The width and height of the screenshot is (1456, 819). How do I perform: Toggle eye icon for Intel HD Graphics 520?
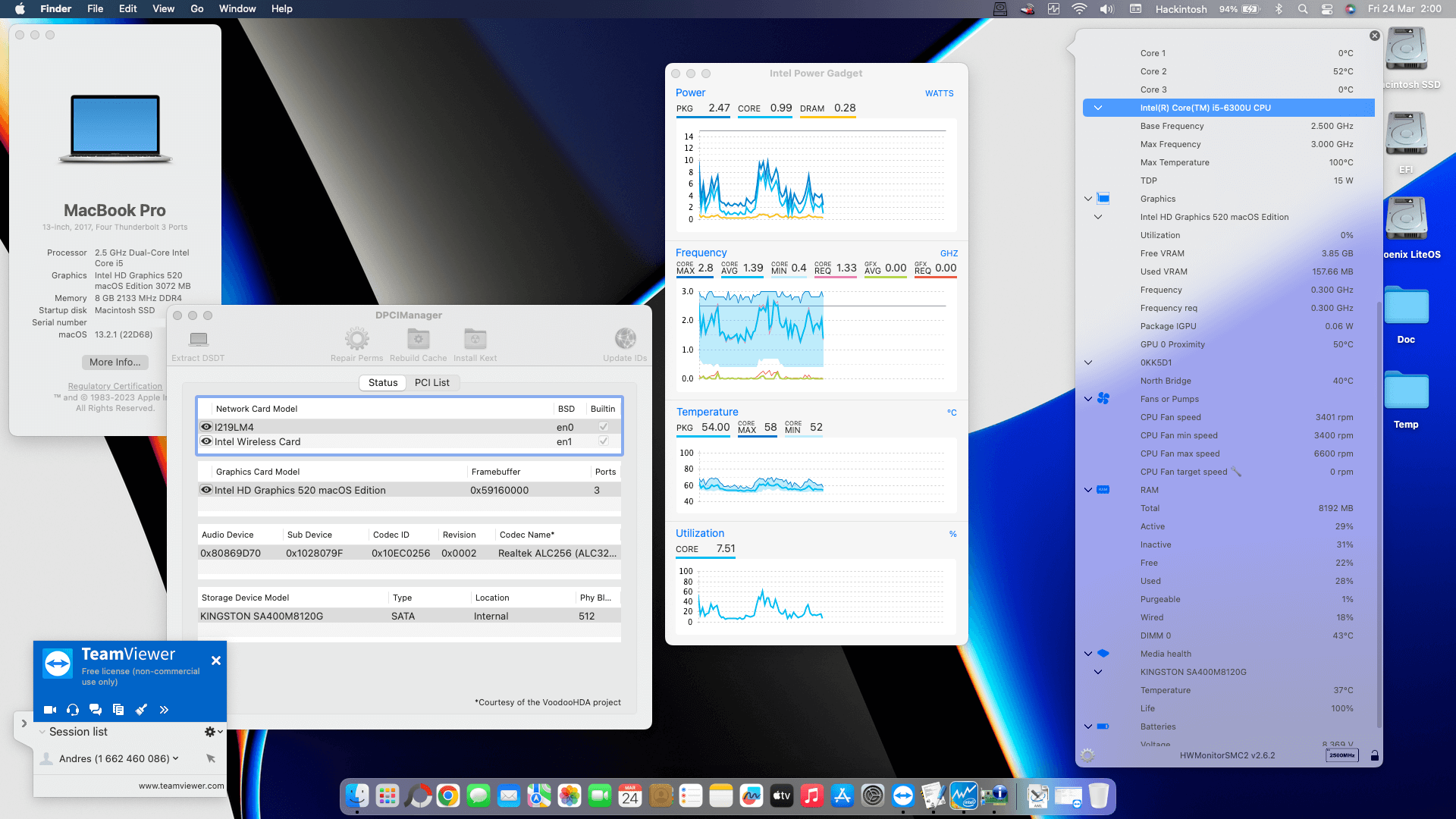pos(206,490)
